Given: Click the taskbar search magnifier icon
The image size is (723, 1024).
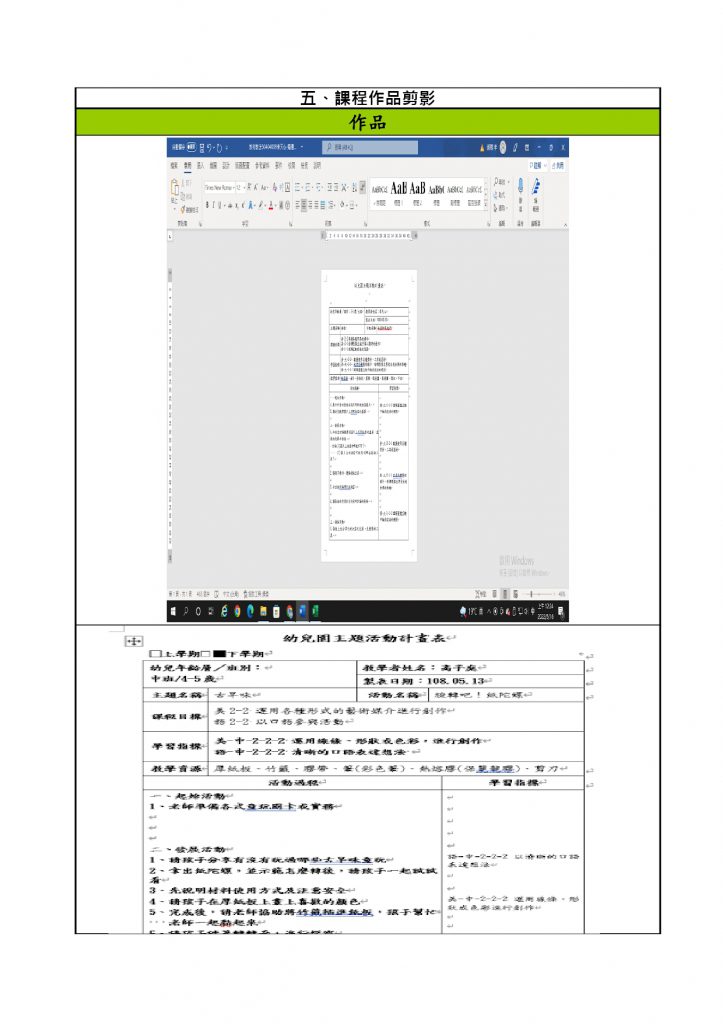Looking at the screenshot, I should pyautogui.click(x=185, y=611).
